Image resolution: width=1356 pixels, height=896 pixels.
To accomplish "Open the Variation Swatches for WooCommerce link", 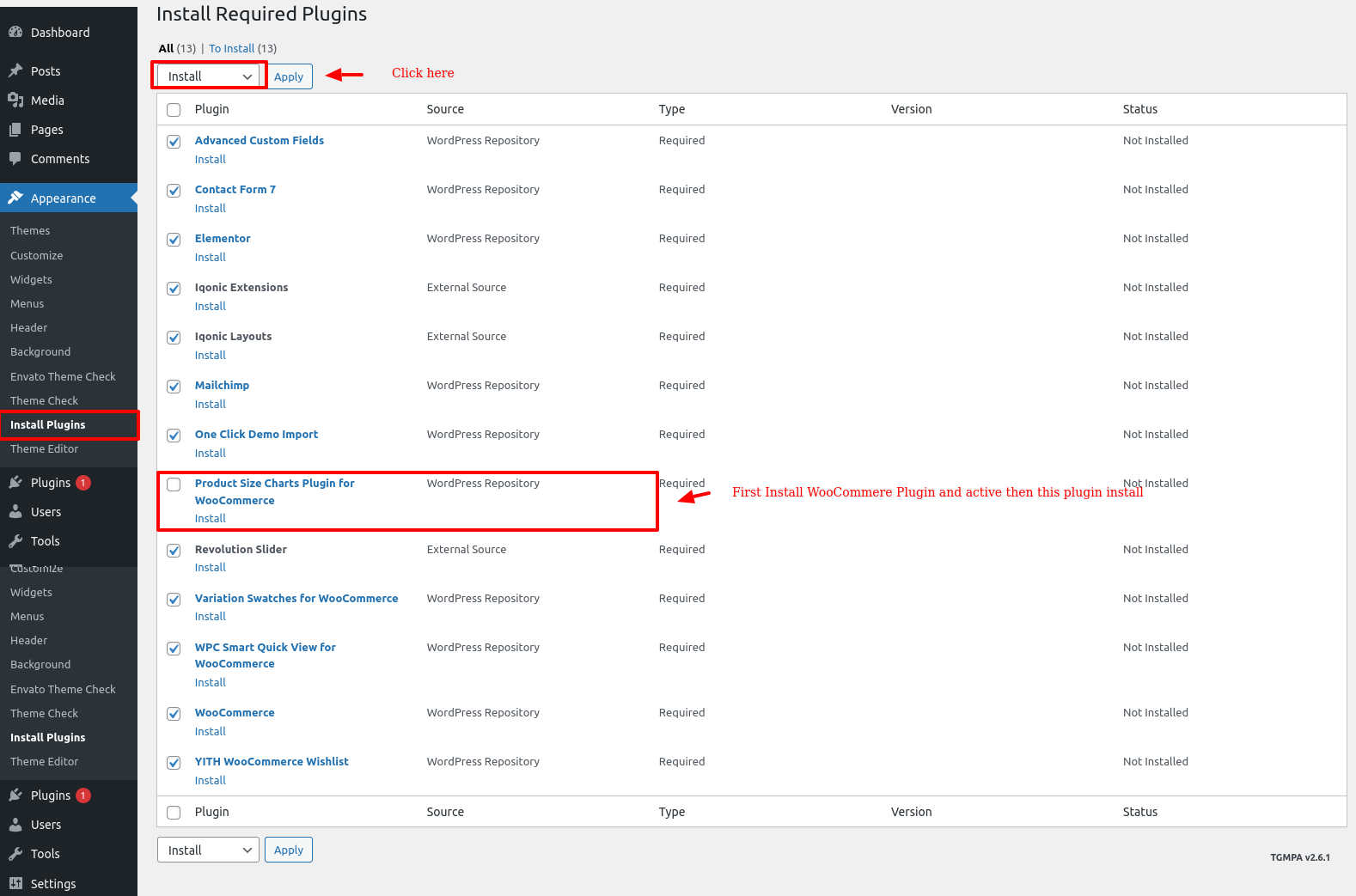I will click(296, 598).
